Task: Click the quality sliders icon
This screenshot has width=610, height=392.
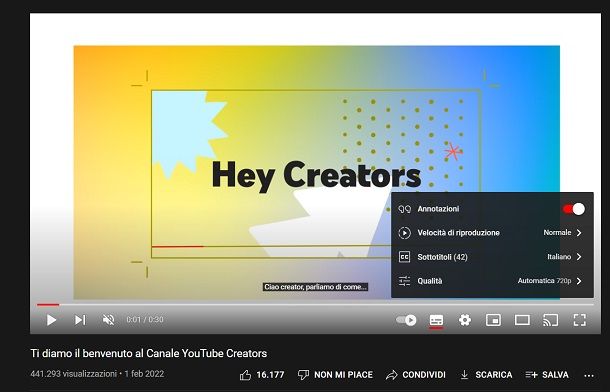Action: click(405, 281)
